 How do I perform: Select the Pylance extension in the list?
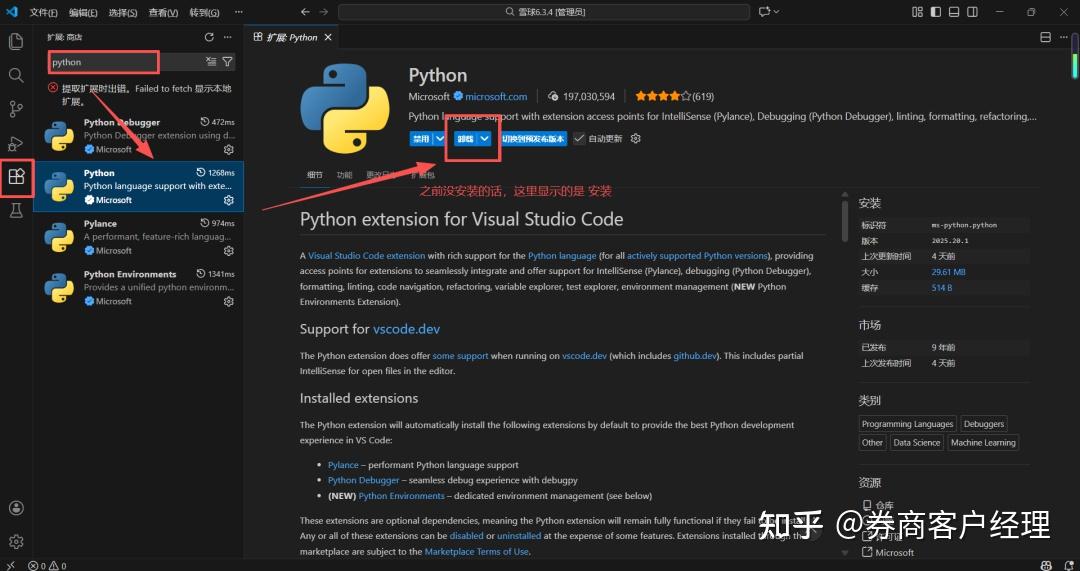138,237
